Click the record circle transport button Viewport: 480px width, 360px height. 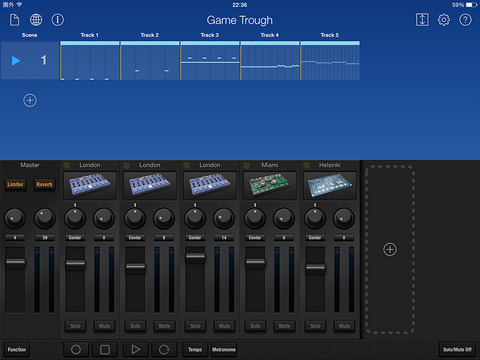[x=76, y=349]
